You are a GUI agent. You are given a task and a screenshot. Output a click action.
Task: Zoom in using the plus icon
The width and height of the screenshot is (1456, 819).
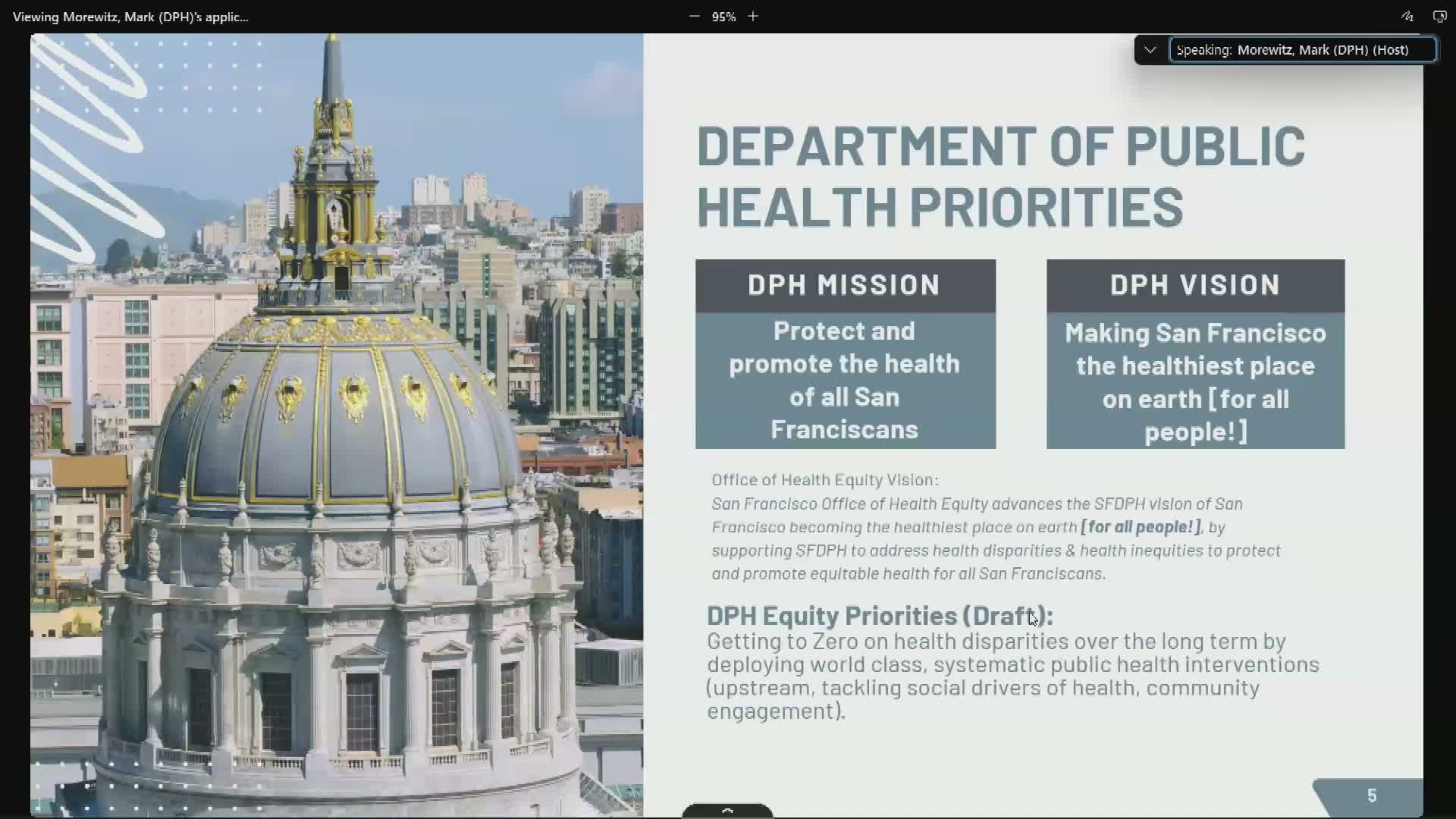click(752, 16)
